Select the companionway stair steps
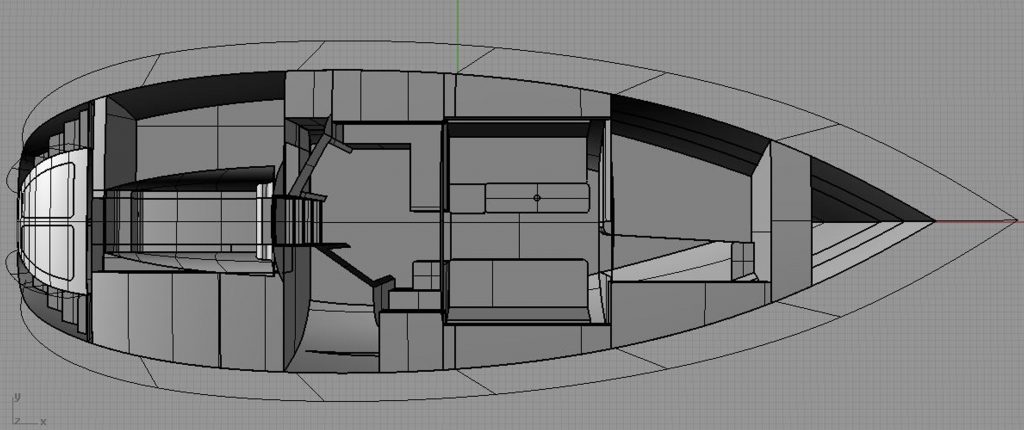 [x=298, y=221]
